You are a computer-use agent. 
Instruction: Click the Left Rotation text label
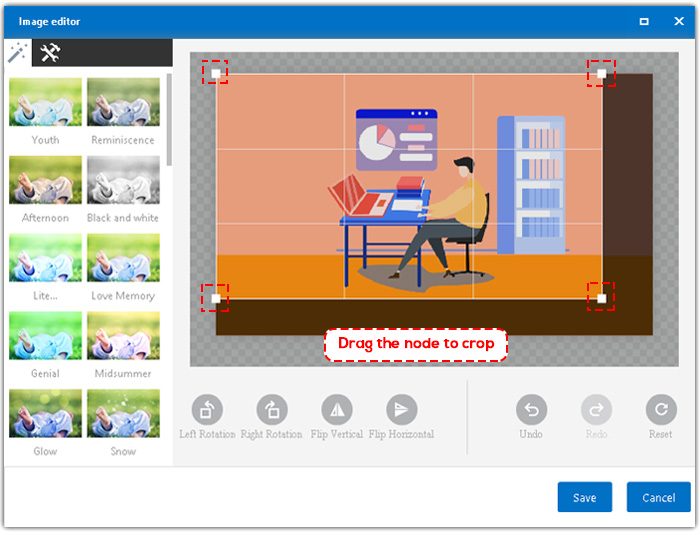207,434
